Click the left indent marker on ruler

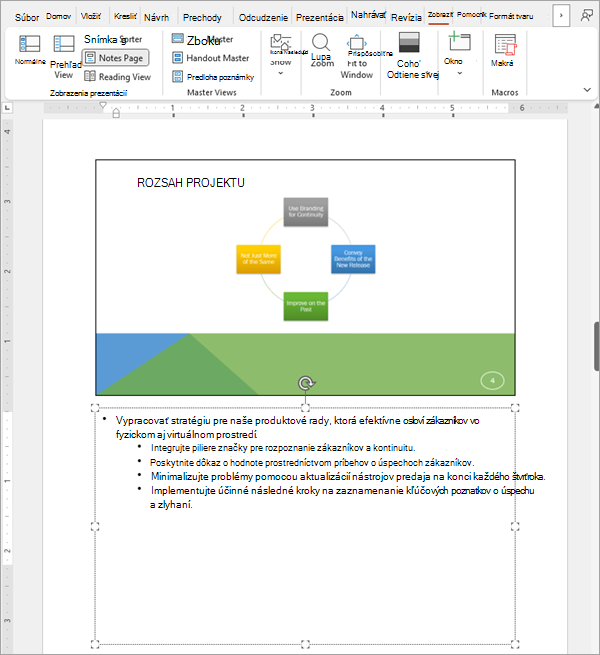(116, 113)
